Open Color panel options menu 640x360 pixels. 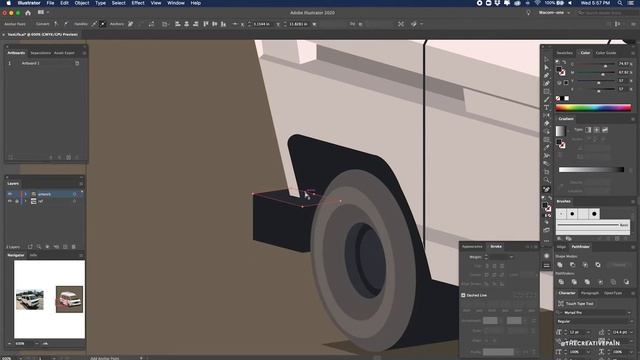pos(633,53)
